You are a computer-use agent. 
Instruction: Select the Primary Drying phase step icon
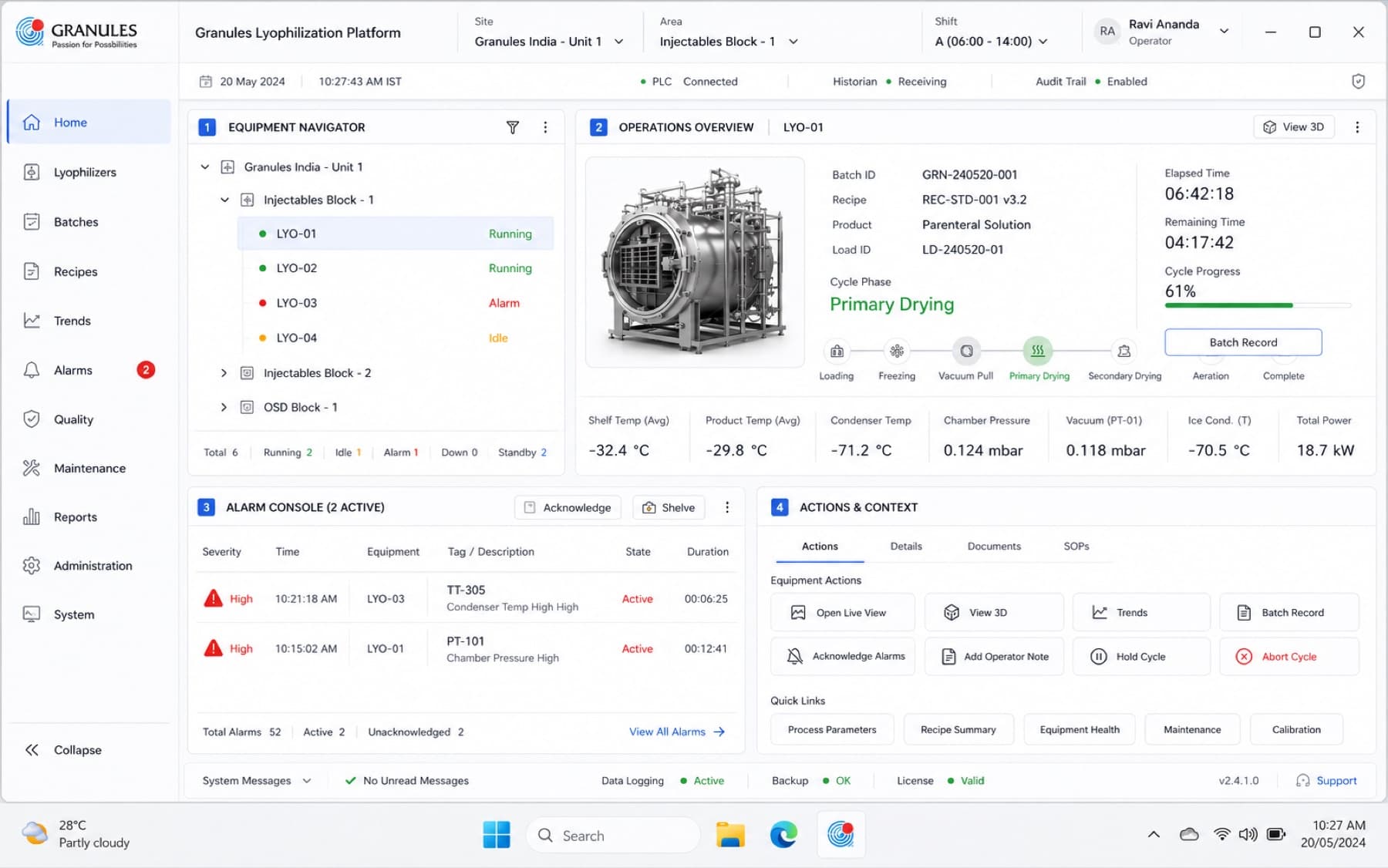pos(1038,351)
